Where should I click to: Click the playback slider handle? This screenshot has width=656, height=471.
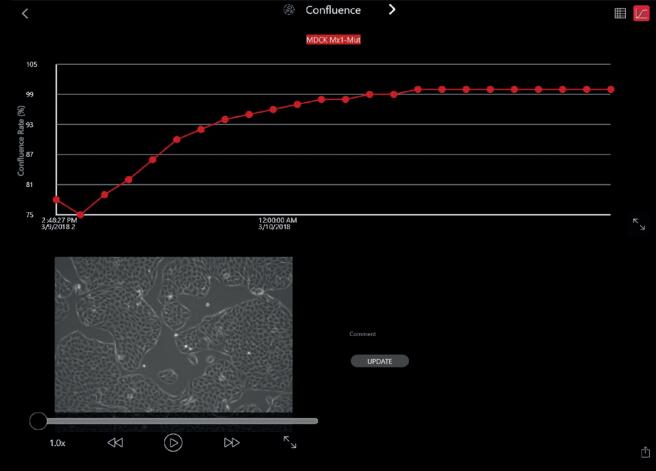(38, 421)
